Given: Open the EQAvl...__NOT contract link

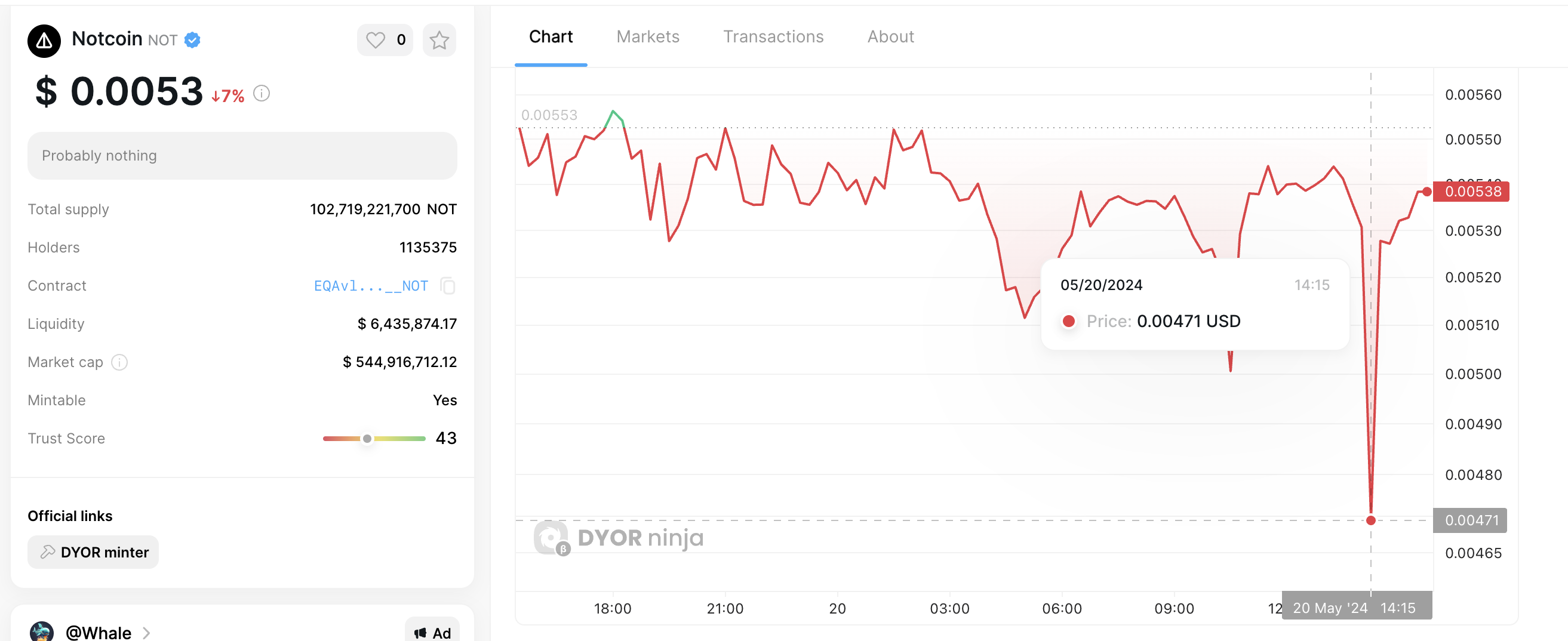Looking at the screenshot, I should click(371, 286).
